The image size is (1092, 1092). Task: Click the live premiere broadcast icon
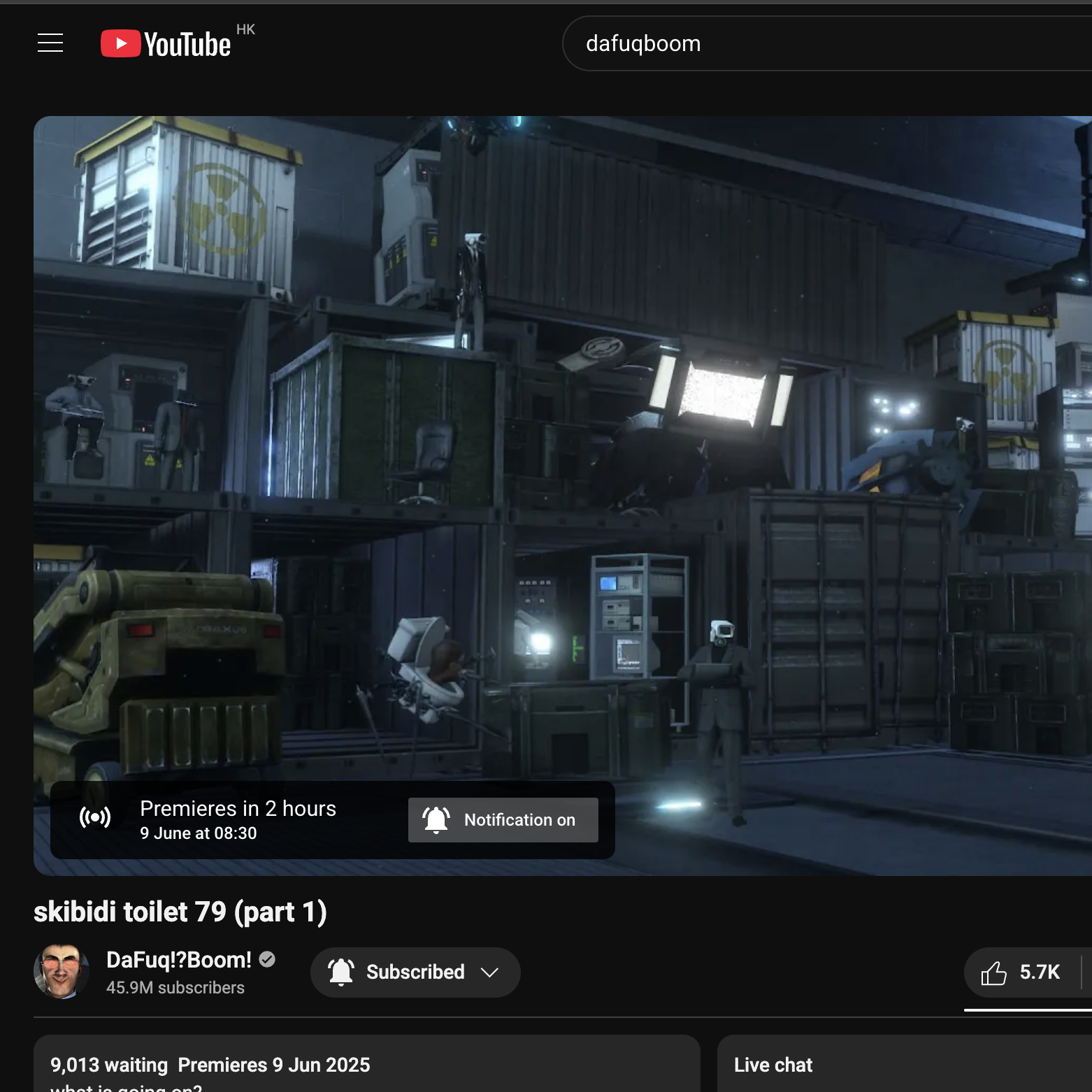[x=95, y=817]
